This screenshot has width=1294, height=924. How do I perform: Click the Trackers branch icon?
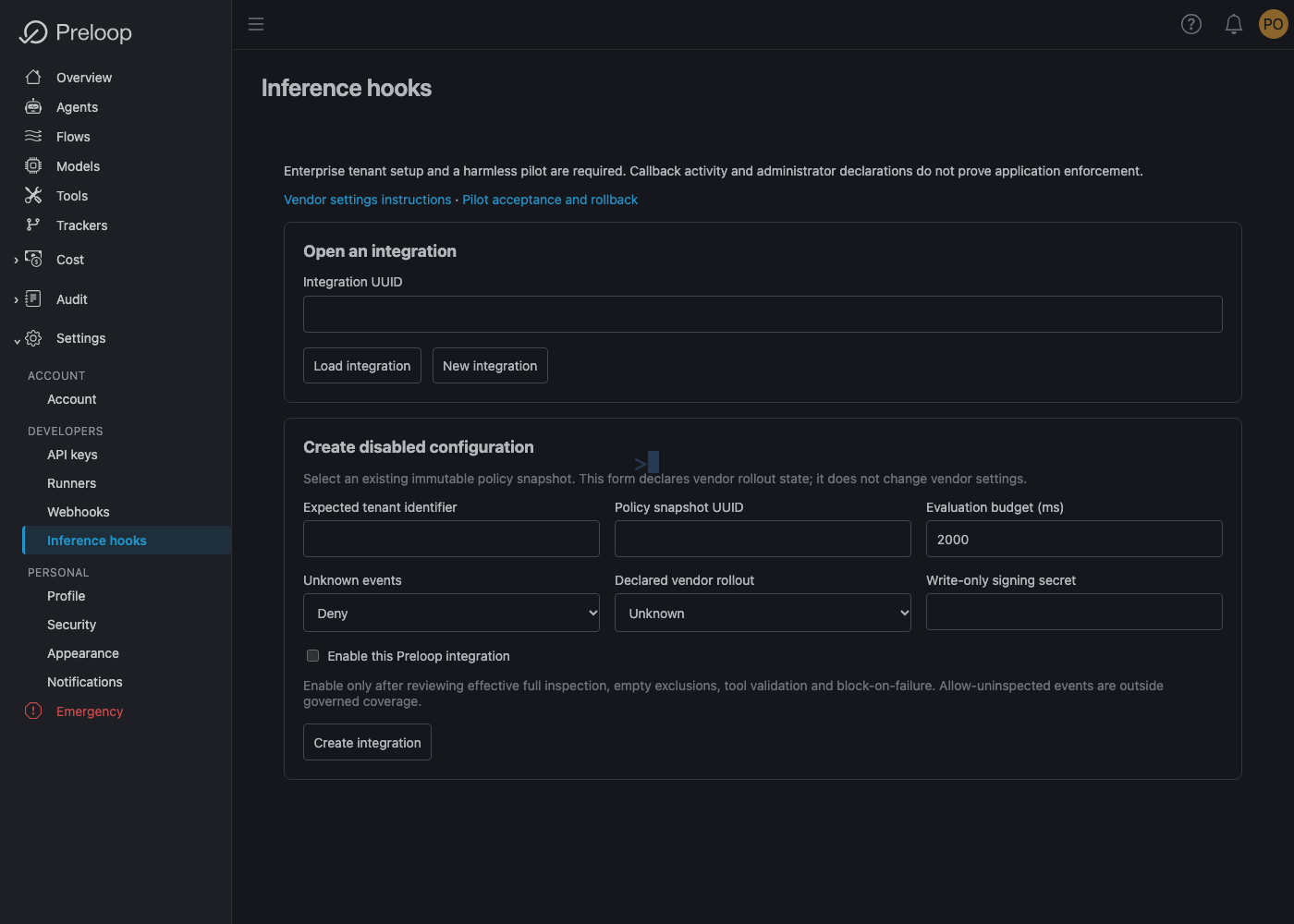point(33,225)
